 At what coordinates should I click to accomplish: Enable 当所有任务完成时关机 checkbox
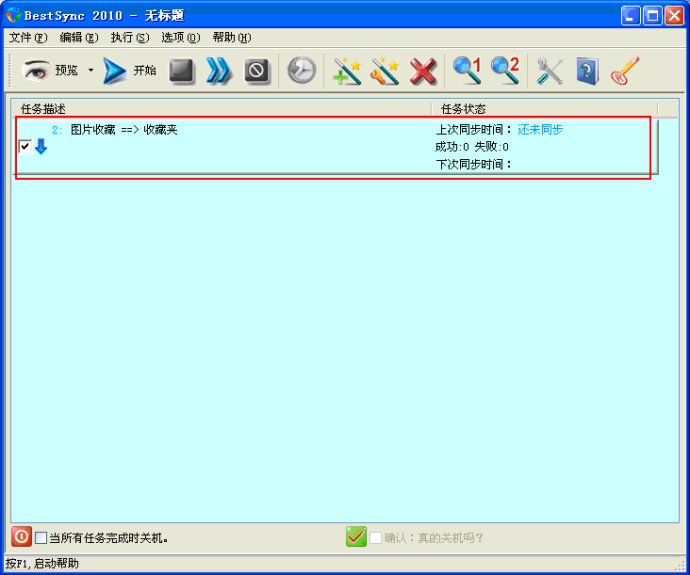click(41, 538)
